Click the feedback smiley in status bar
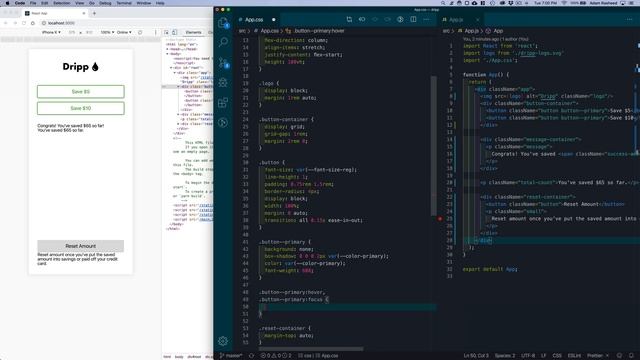Screen dimensions: 640x360 point(619,356)
